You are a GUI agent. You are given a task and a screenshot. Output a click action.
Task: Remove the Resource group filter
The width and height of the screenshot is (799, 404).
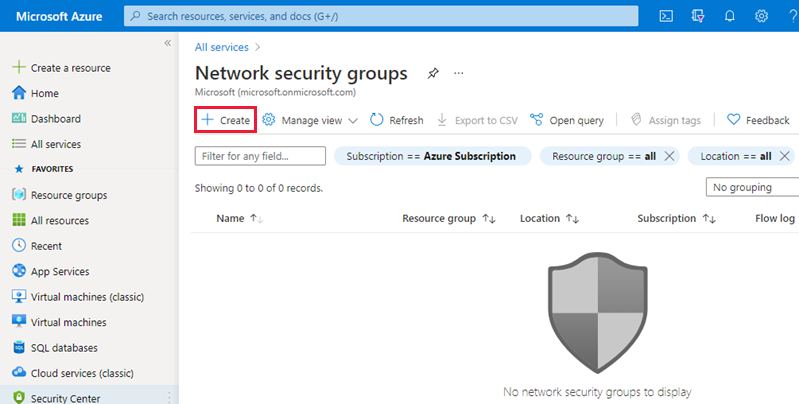669,156
